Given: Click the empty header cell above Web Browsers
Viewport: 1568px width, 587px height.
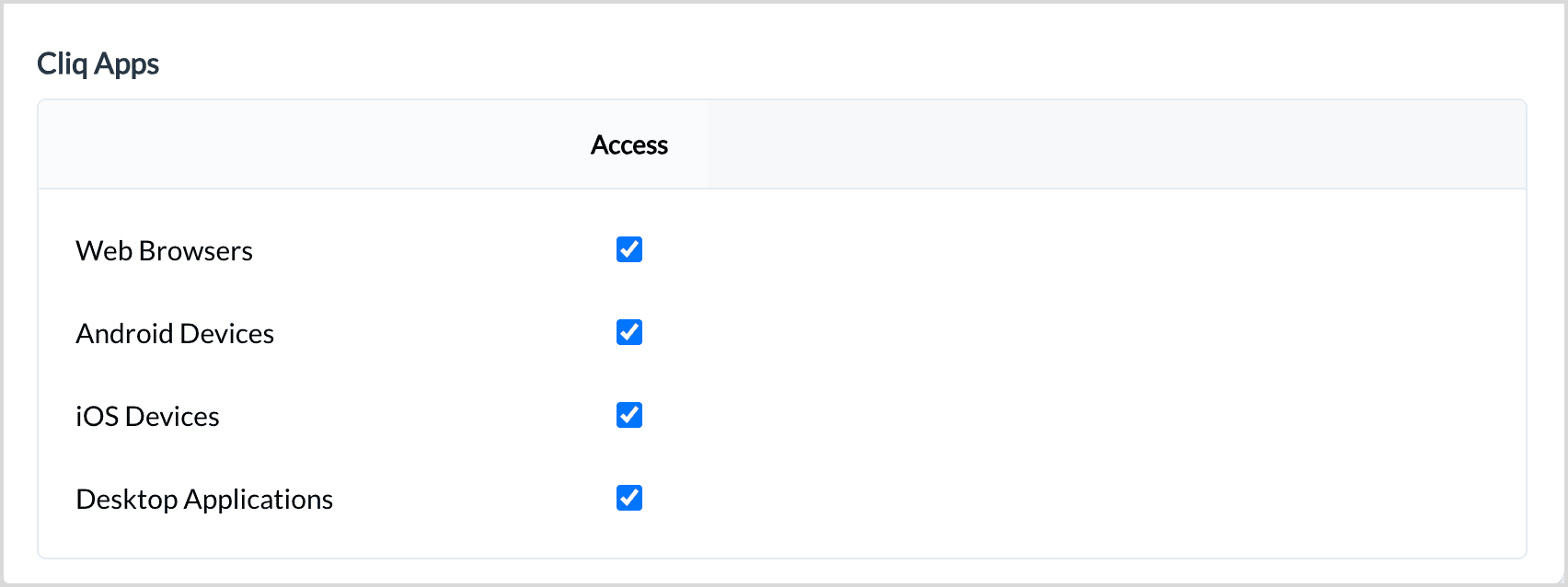Looking at the screenshot, I should coord(294,144).
